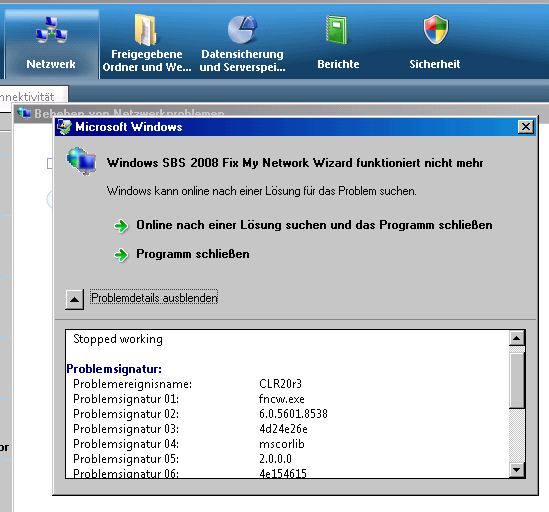Click the Microsoft Windows title bar icon
Screen dimensions: 549x512
(64, 127)
